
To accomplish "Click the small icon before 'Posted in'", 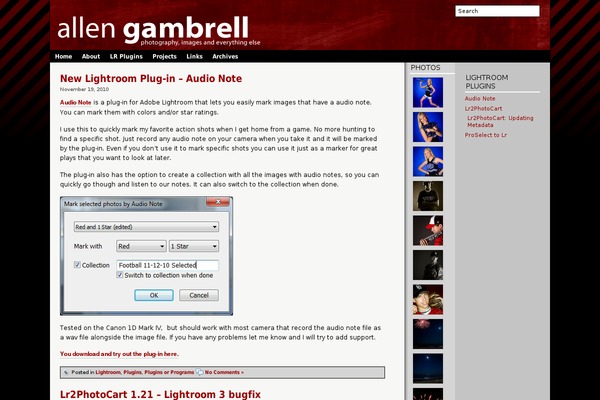I will [x=66, y=372].
